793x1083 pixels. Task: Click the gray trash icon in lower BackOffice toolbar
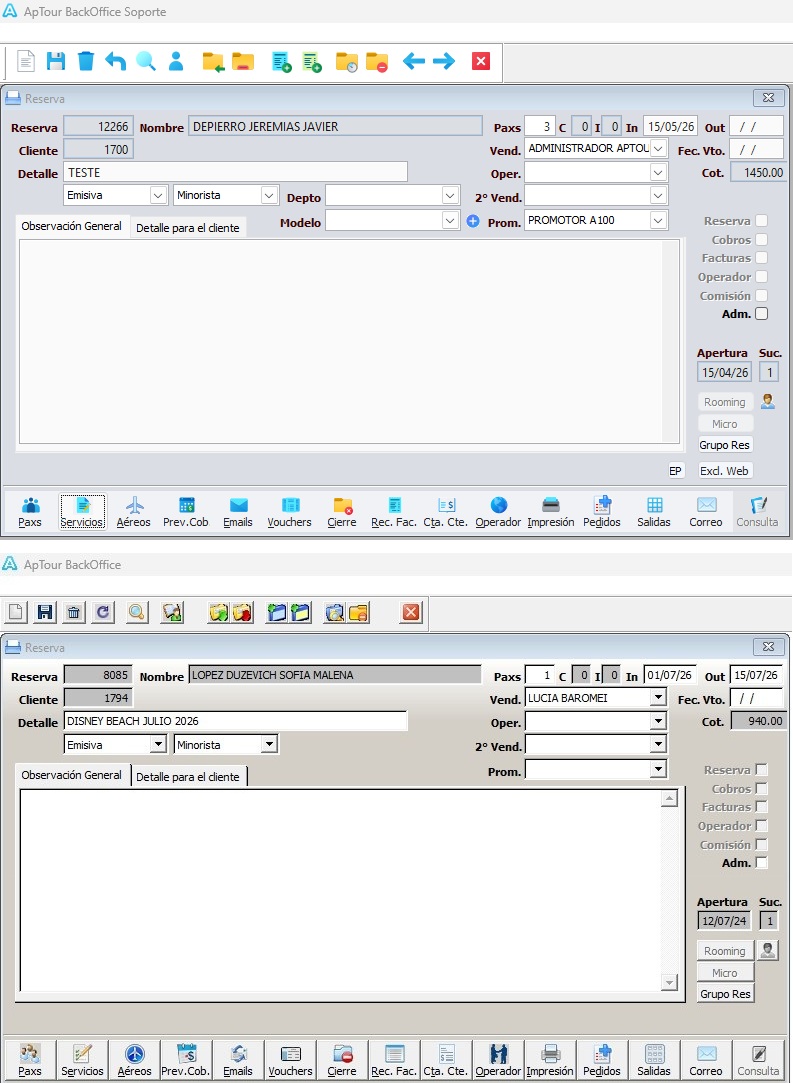[74, 612]
